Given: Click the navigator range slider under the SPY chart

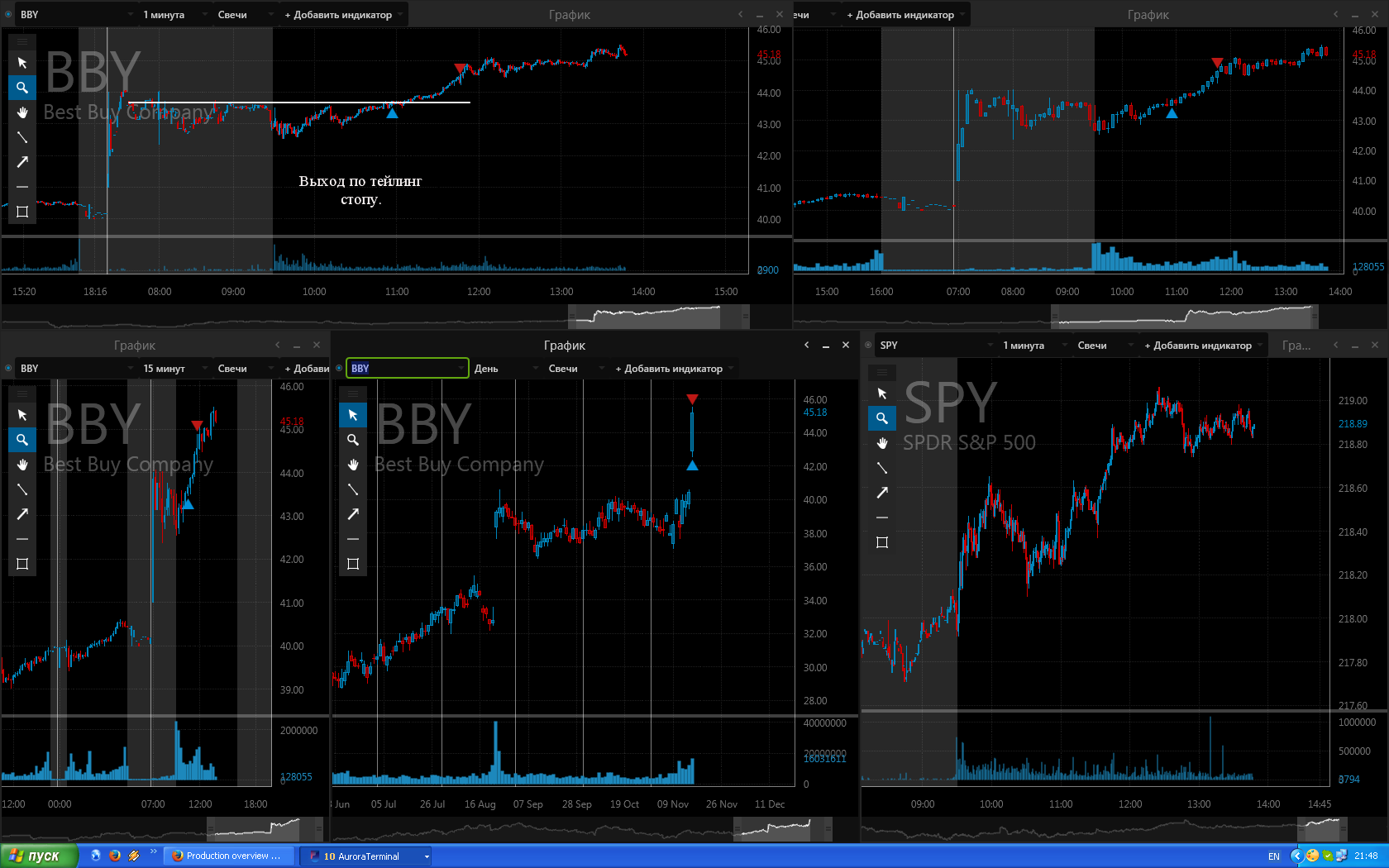Looking at the screenshot, I should 1322,829.
